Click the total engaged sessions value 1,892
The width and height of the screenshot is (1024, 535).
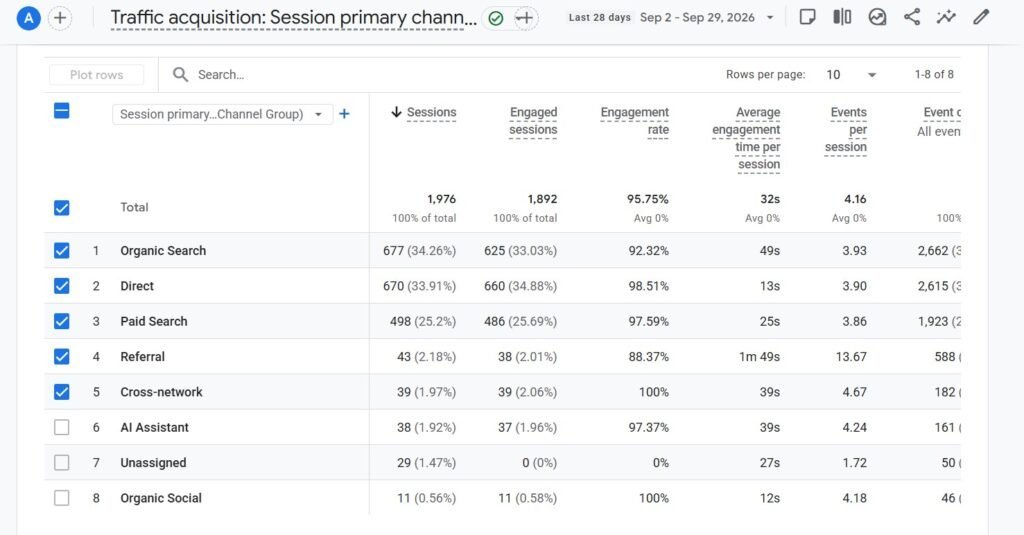point(542,199)
